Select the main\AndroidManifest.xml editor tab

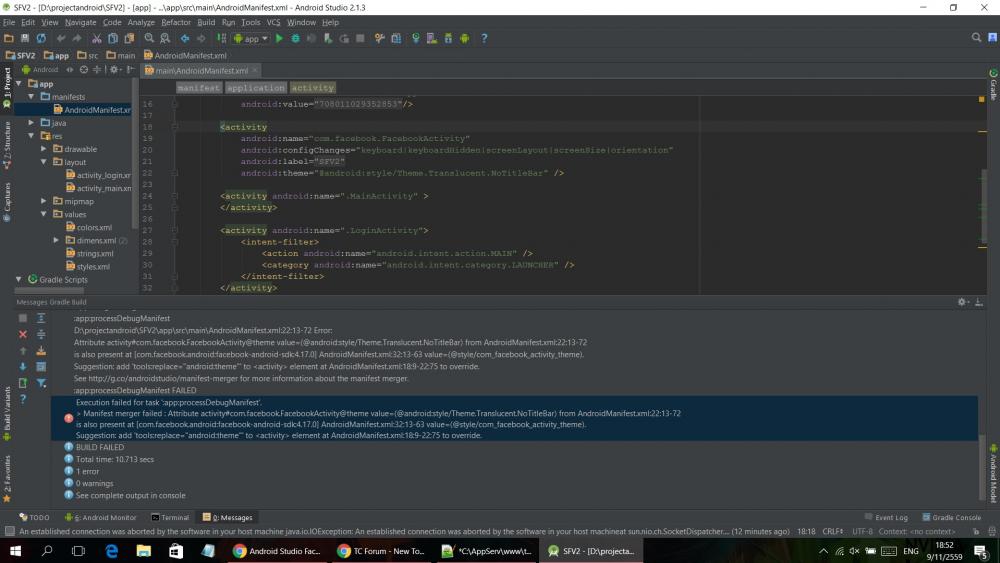tap(201, 70)
